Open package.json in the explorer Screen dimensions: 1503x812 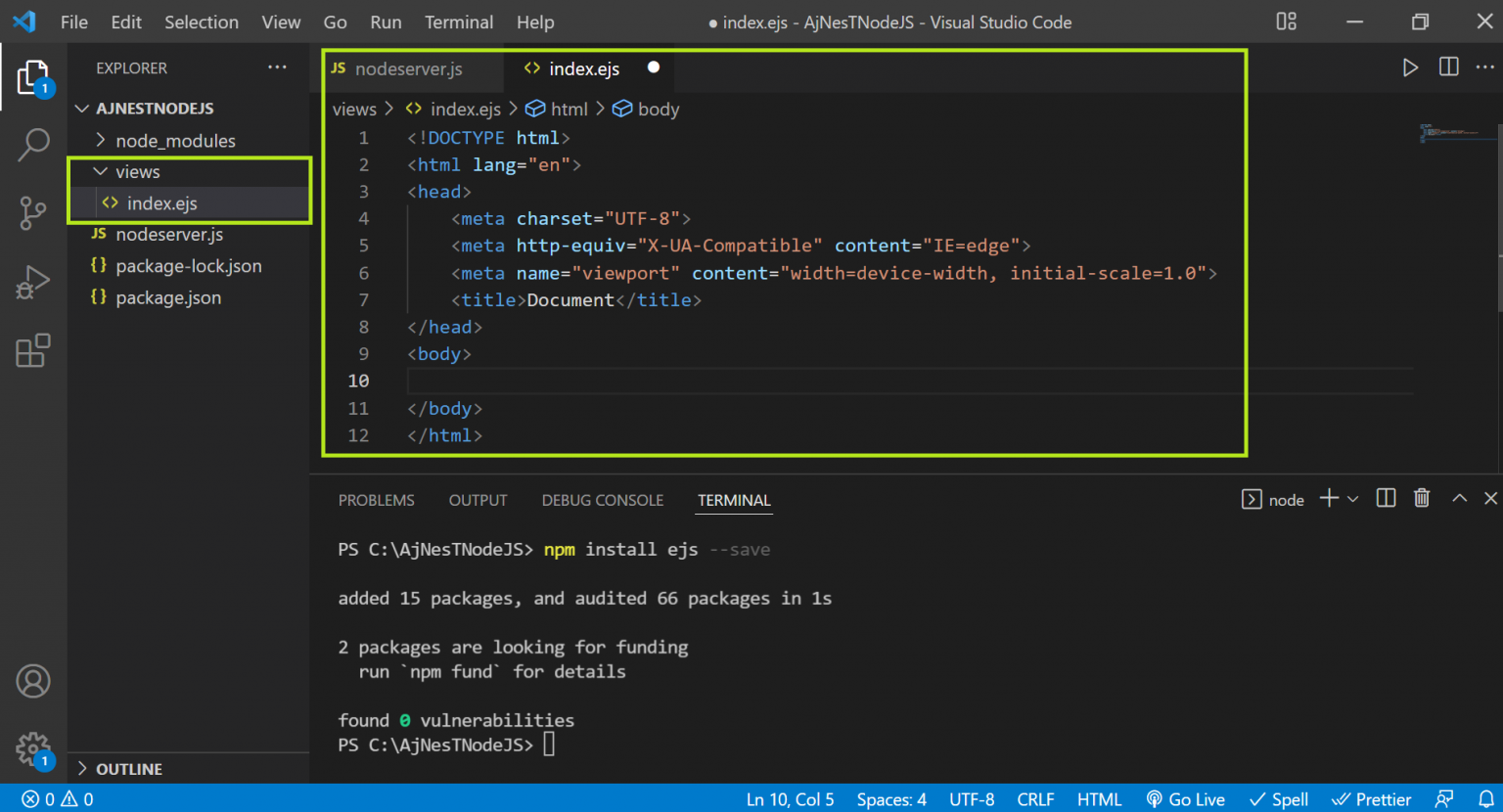point(167,297)
